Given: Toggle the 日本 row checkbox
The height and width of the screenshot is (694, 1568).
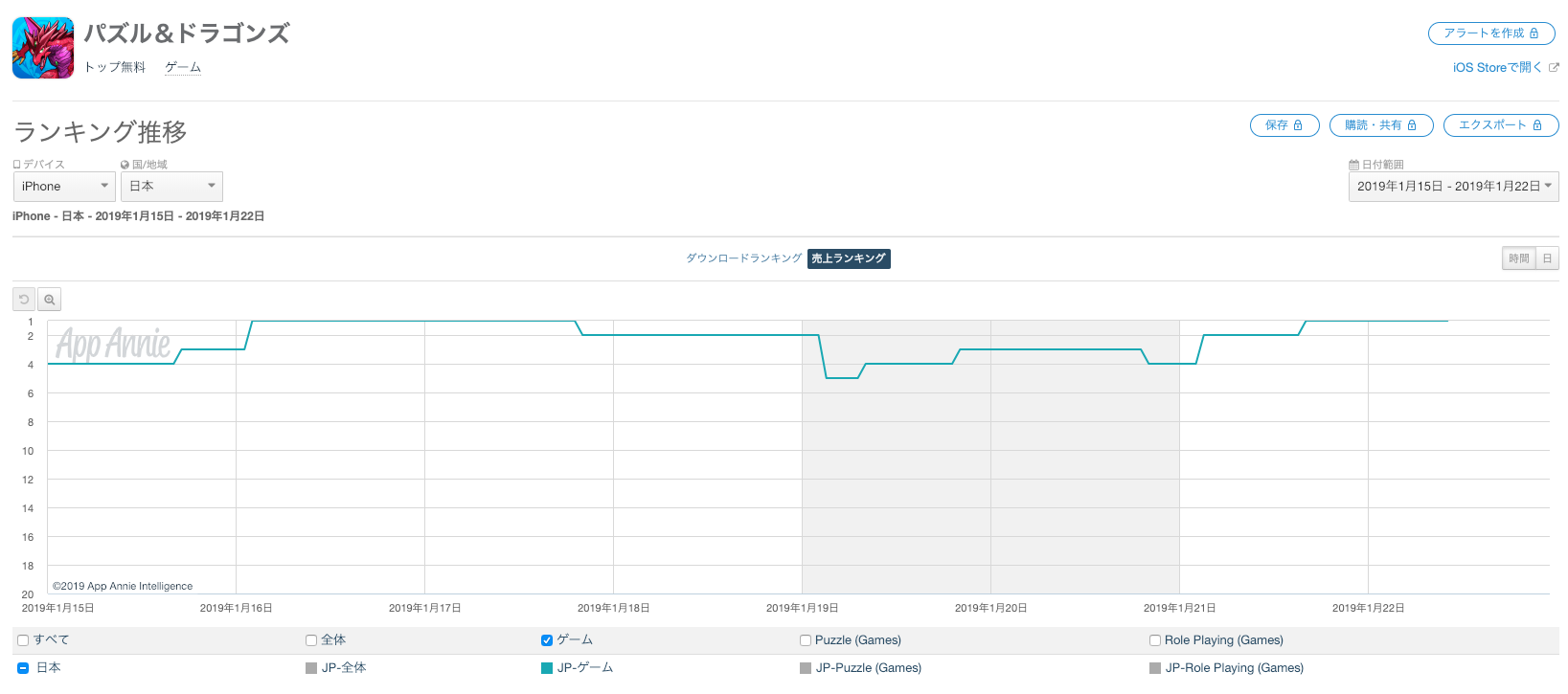Looking at the screenshot, I should (23, 668).
